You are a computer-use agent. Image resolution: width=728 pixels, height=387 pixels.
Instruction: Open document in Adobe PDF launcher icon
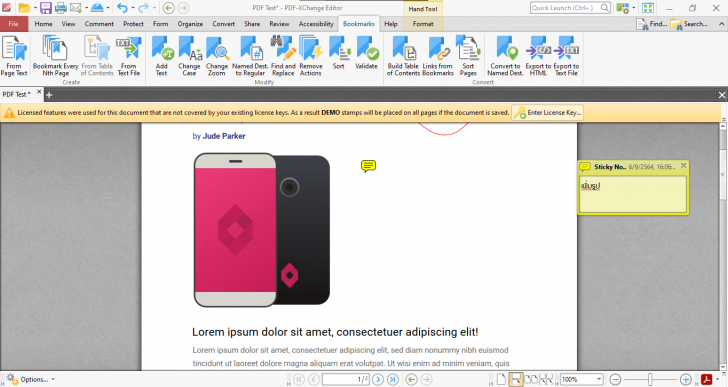[707, 379]
